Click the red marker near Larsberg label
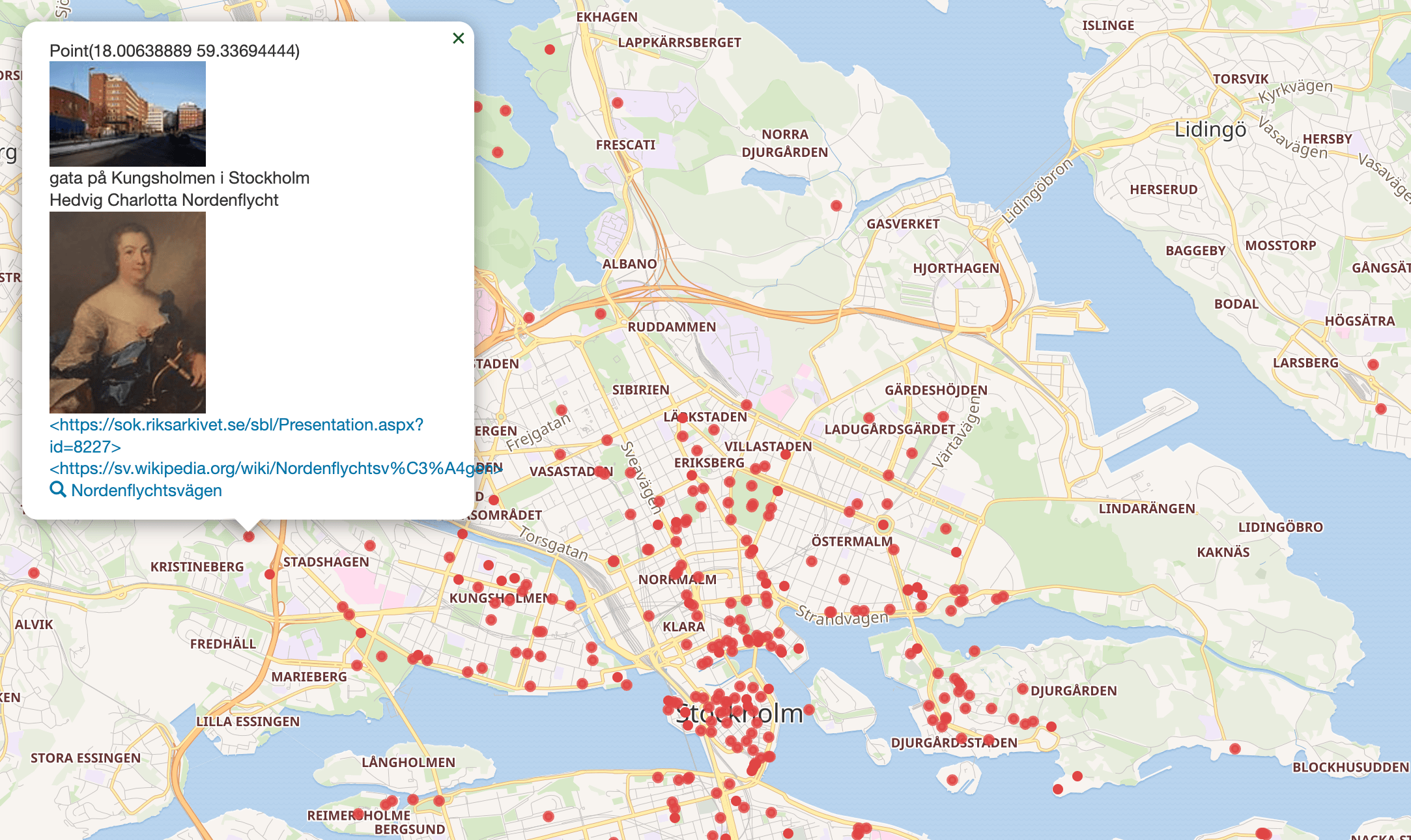Viewport: 1411px width, 840px height. [x=1373, y=365]
